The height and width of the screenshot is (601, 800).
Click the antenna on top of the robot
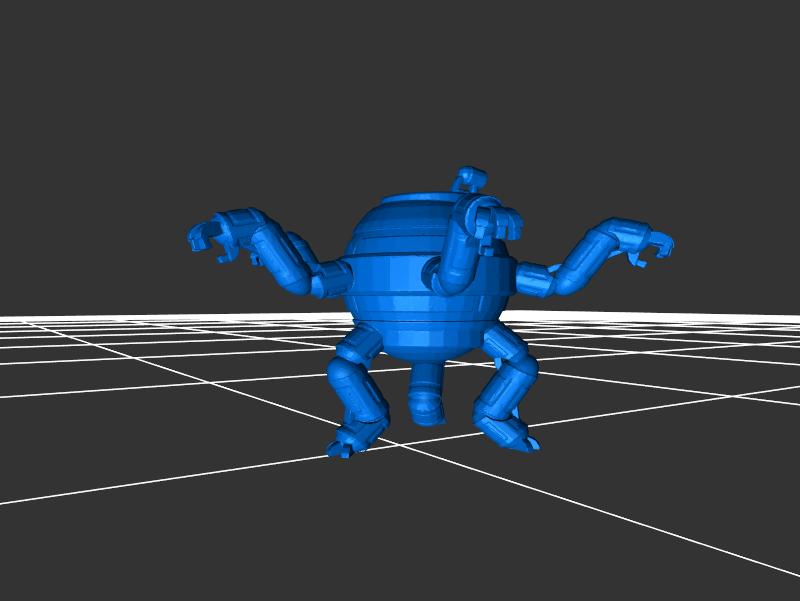469,179
